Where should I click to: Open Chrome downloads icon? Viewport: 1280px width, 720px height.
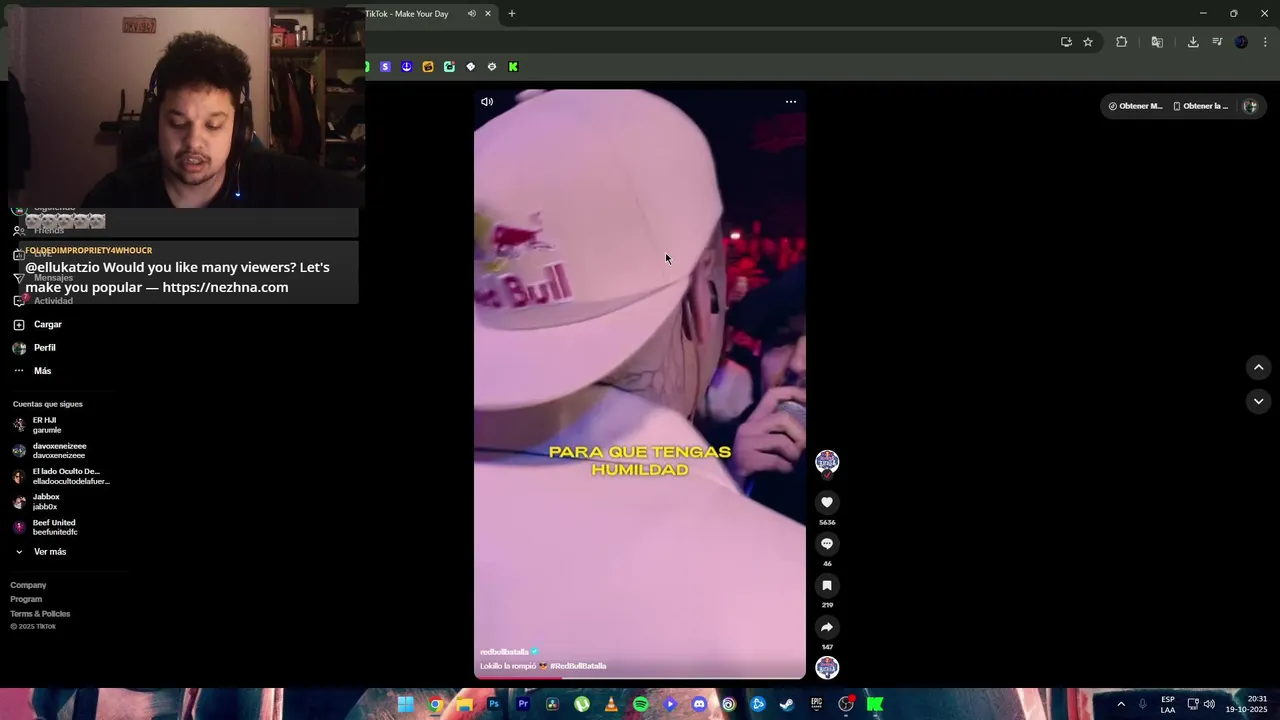coord(1193,42)
